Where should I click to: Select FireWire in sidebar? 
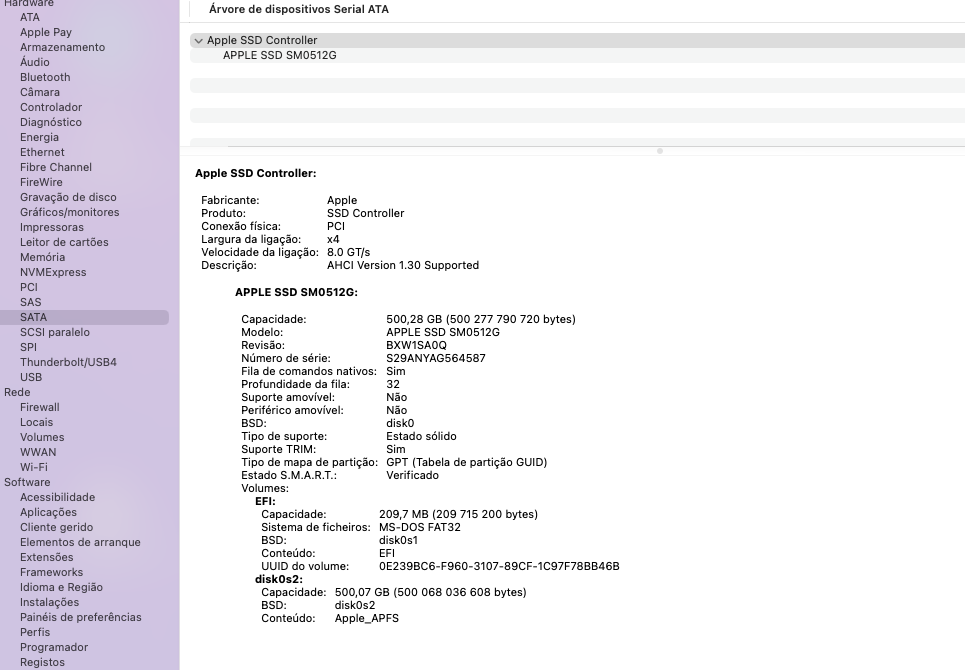point(41,182)
